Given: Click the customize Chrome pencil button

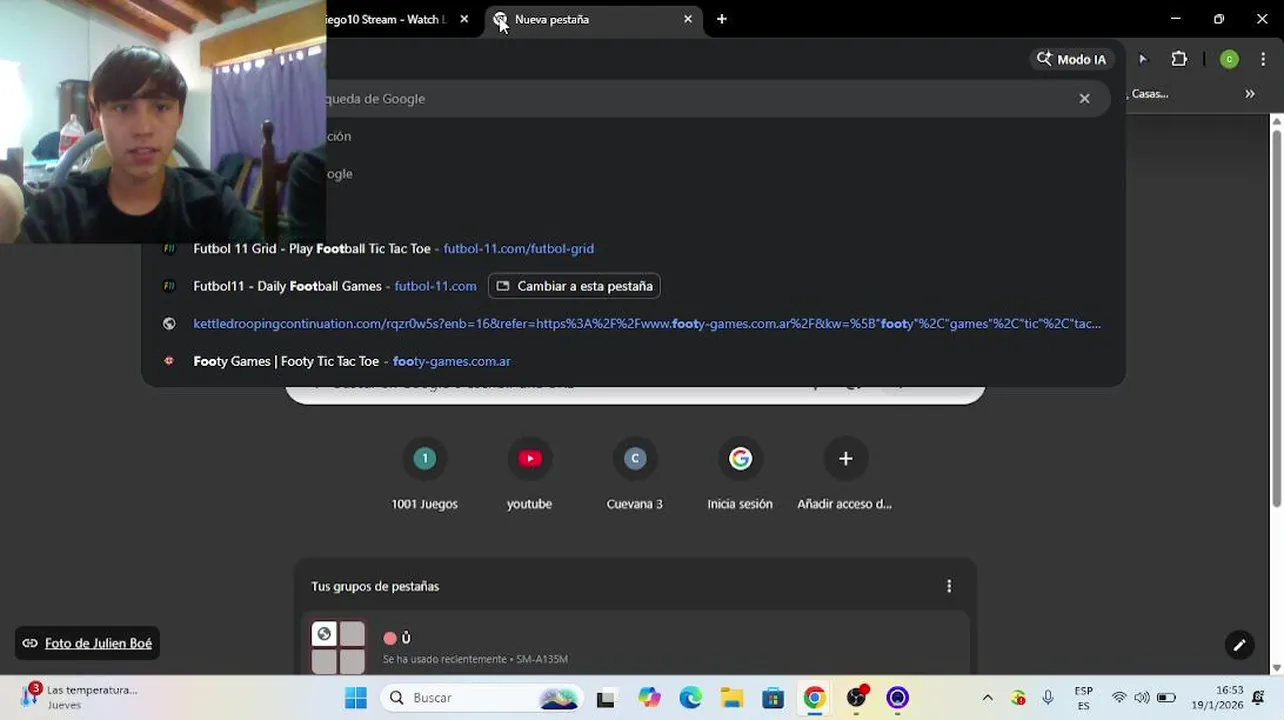Looking at the screenshot, I should pyautogui.click(x=1239, y=645).
